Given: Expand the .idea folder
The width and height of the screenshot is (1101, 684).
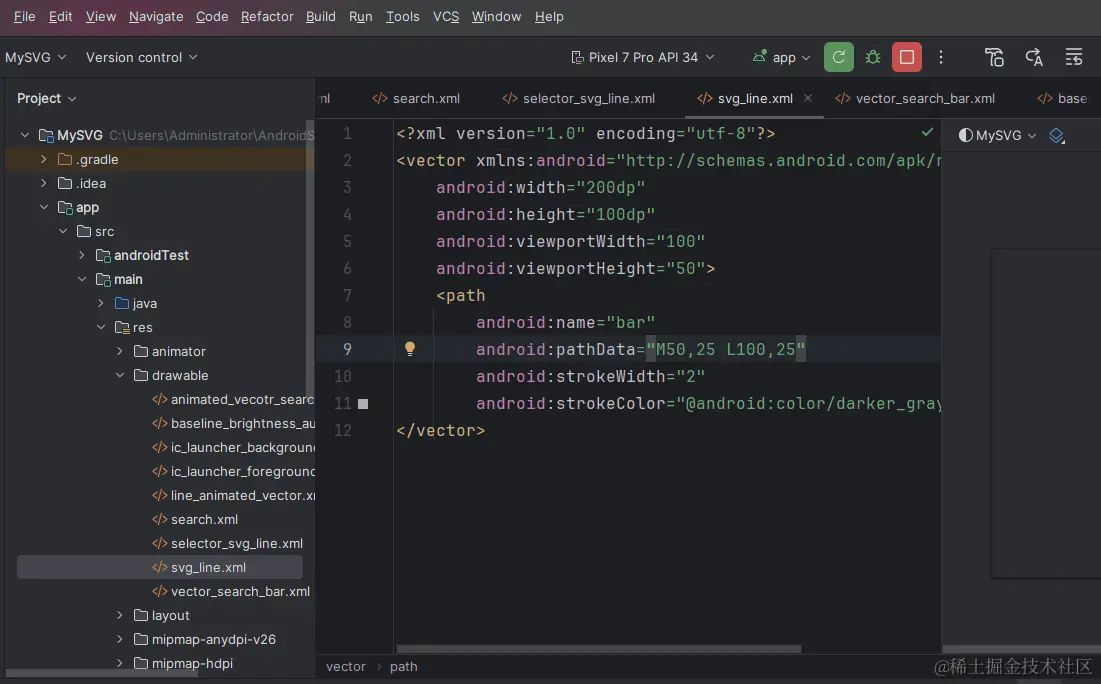Looking at the screenshot, I should pos(44,183).
